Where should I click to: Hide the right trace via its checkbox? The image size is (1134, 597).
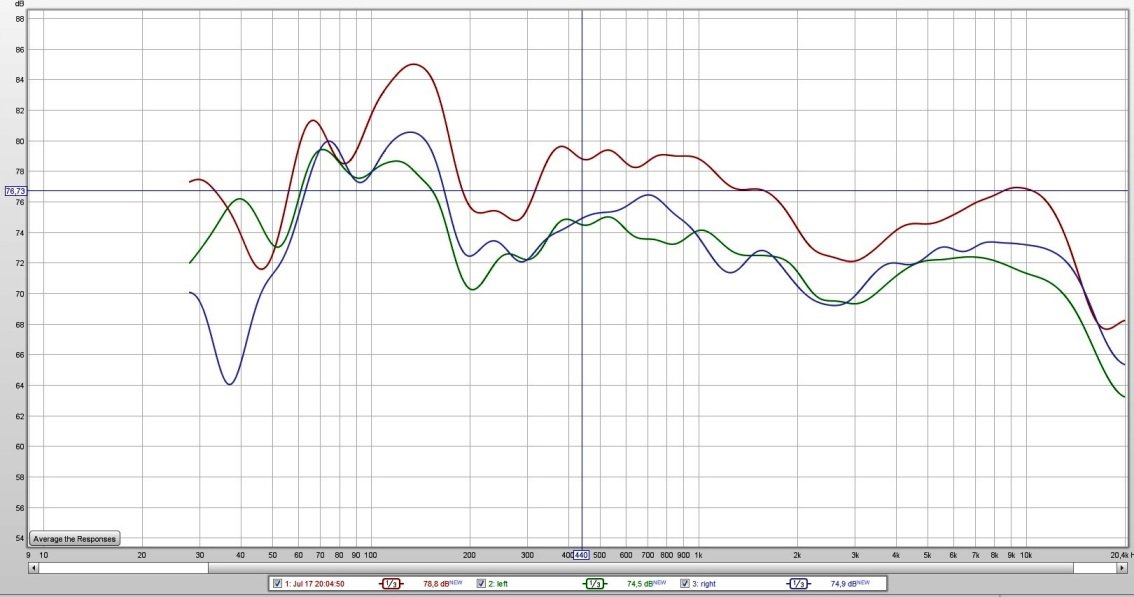[x=685, y=584]
